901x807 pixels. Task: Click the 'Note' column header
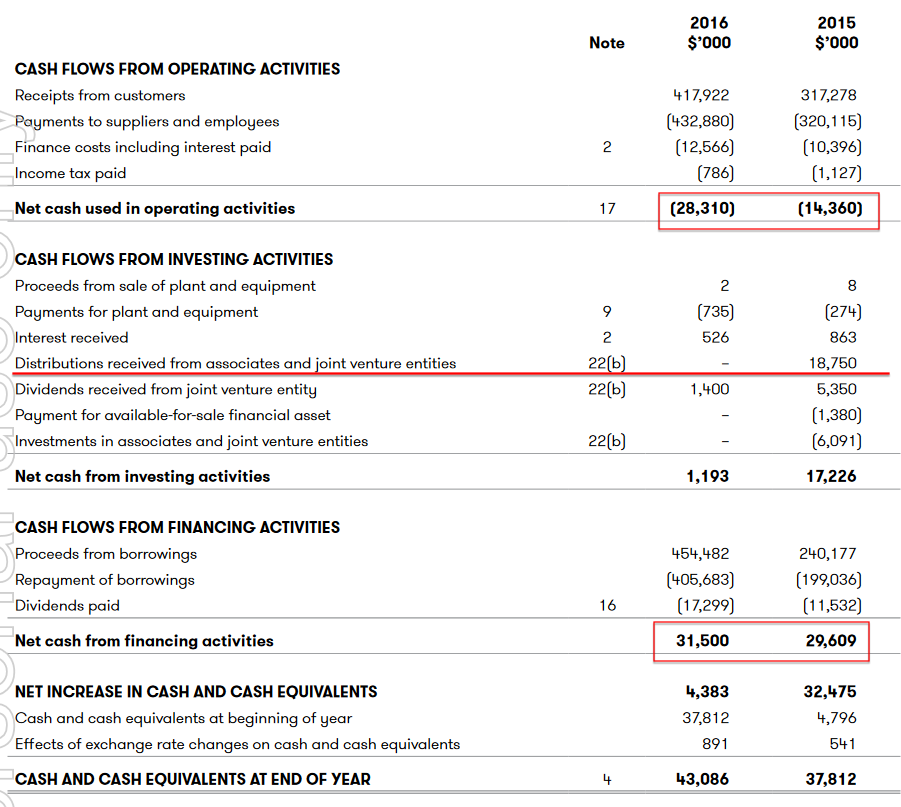click(x=607, y=43)
